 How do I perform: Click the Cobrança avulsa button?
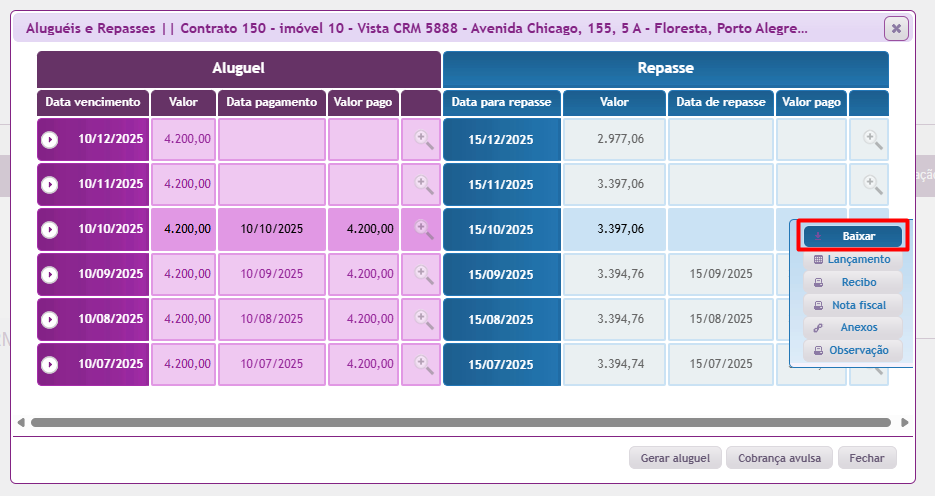(x=779, y=458)
